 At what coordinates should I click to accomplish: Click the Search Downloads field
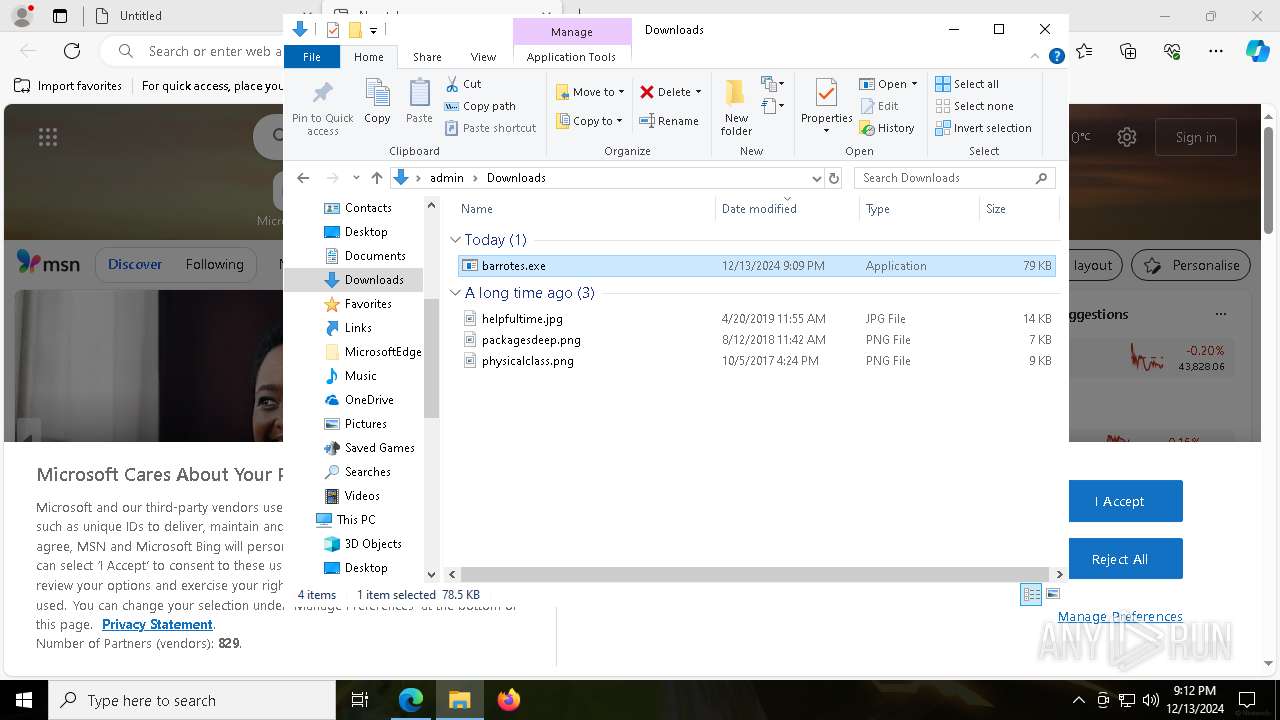pos(955,178)
